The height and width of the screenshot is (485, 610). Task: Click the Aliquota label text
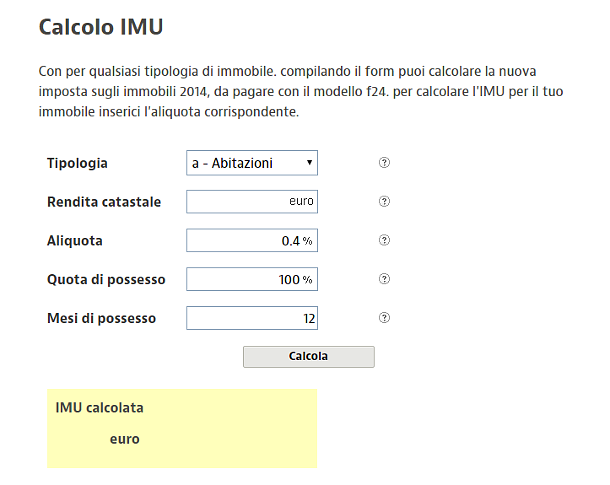point(75,241)
